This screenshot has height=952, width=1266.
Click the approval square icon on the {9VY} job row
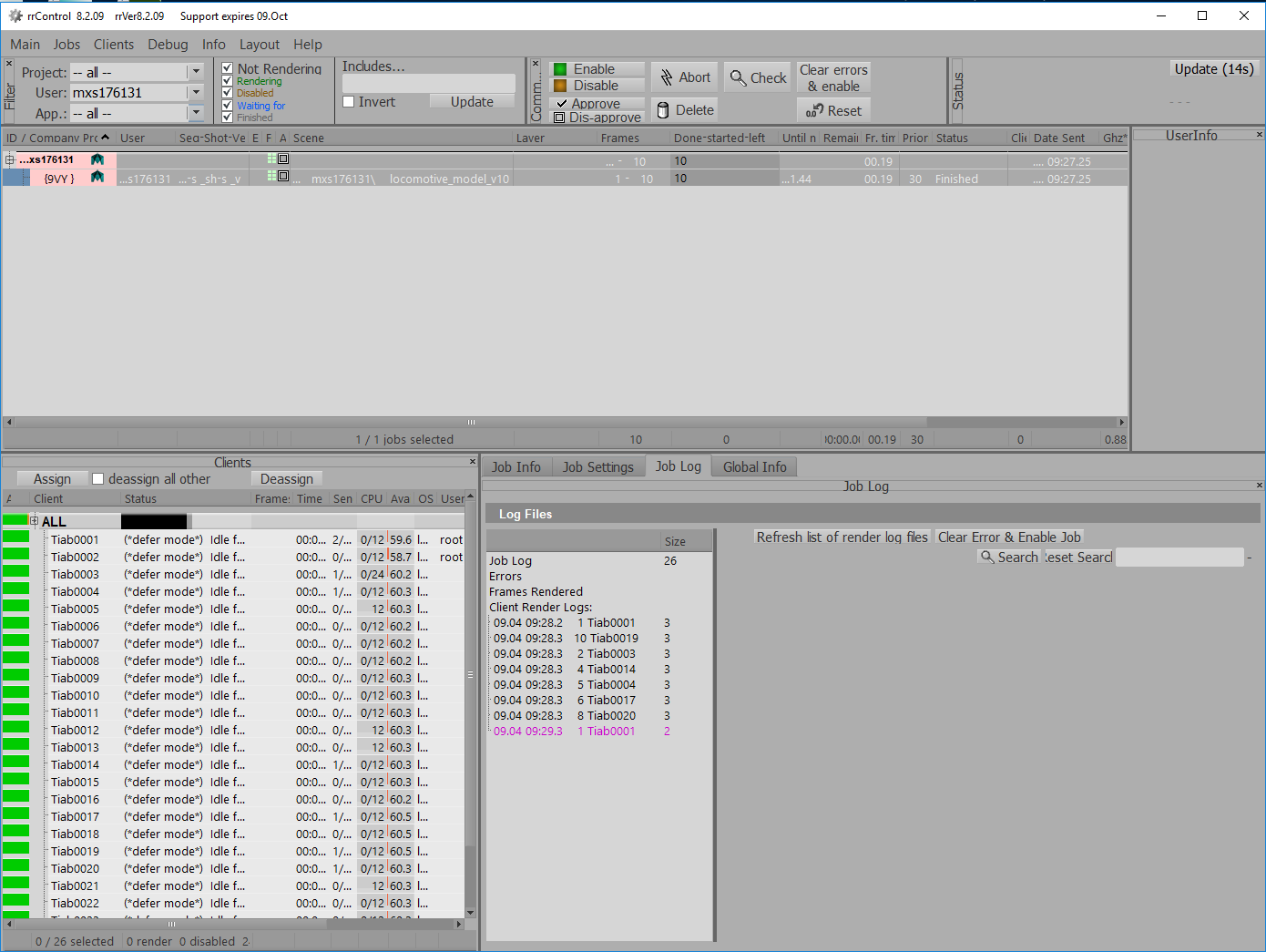pos(283,176)
